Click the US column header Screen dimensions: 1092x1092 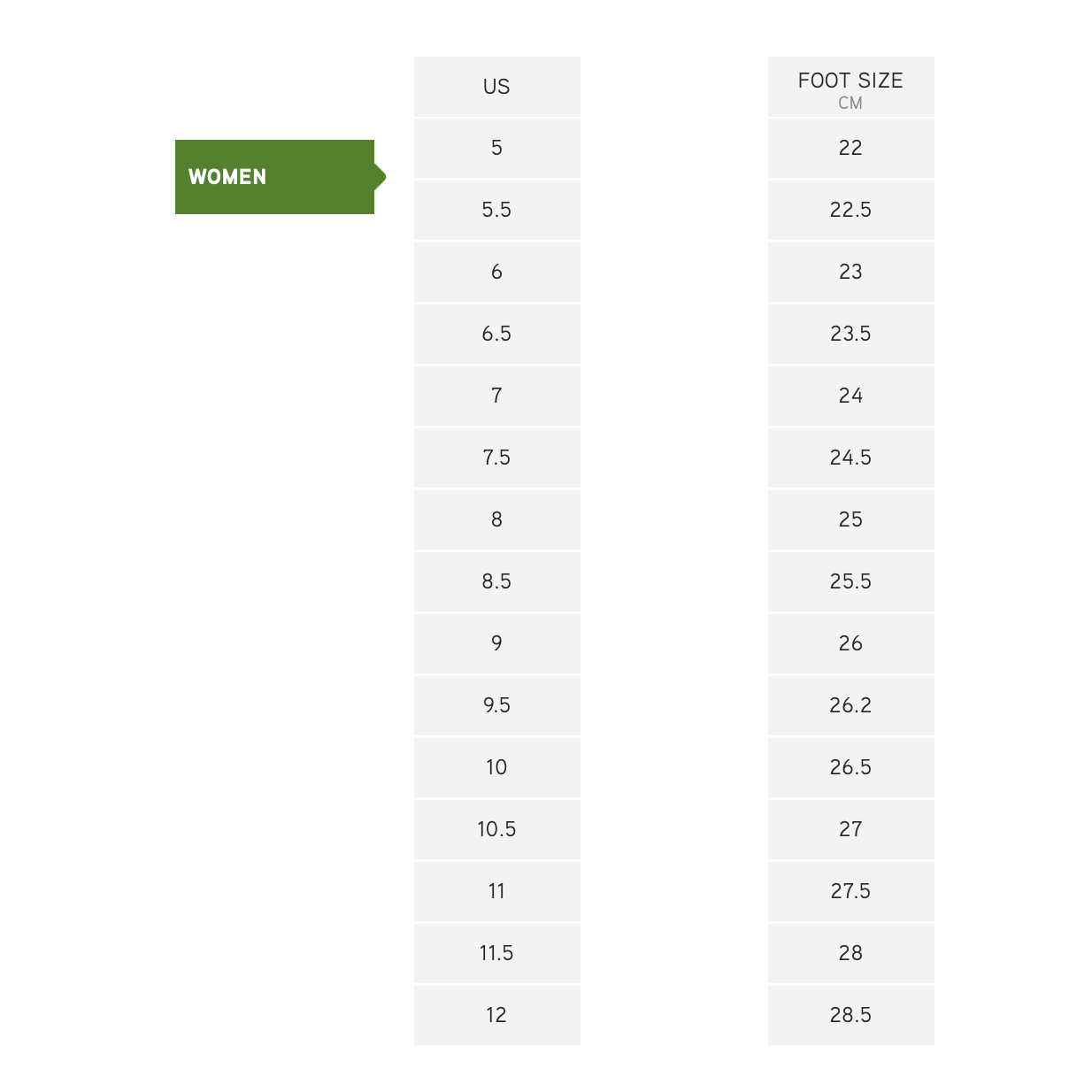tap(496, 87)
